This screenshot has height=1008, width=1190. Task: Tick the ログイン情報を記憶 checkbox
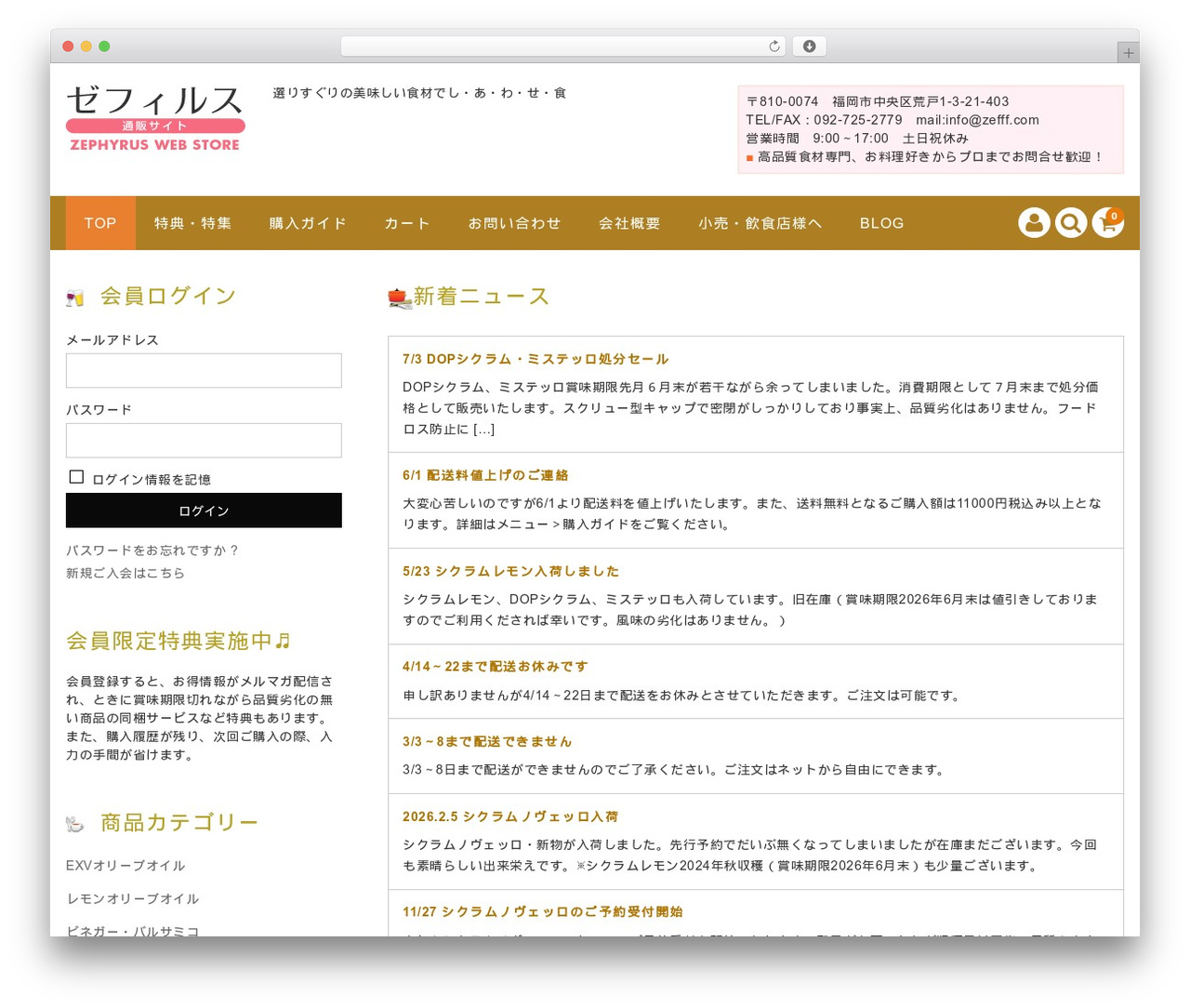coord(77,477)
